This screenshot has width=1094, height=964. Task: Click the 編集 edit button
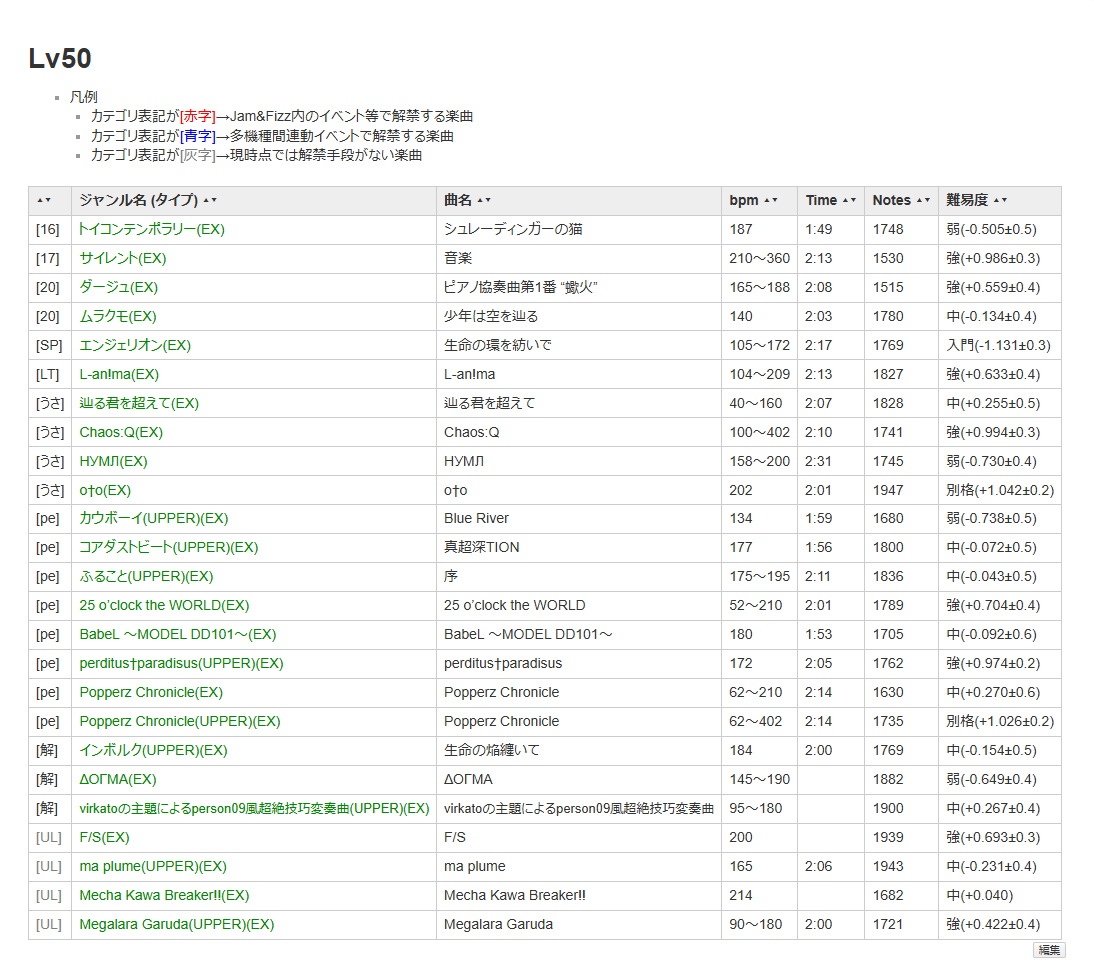(1049, 949)
